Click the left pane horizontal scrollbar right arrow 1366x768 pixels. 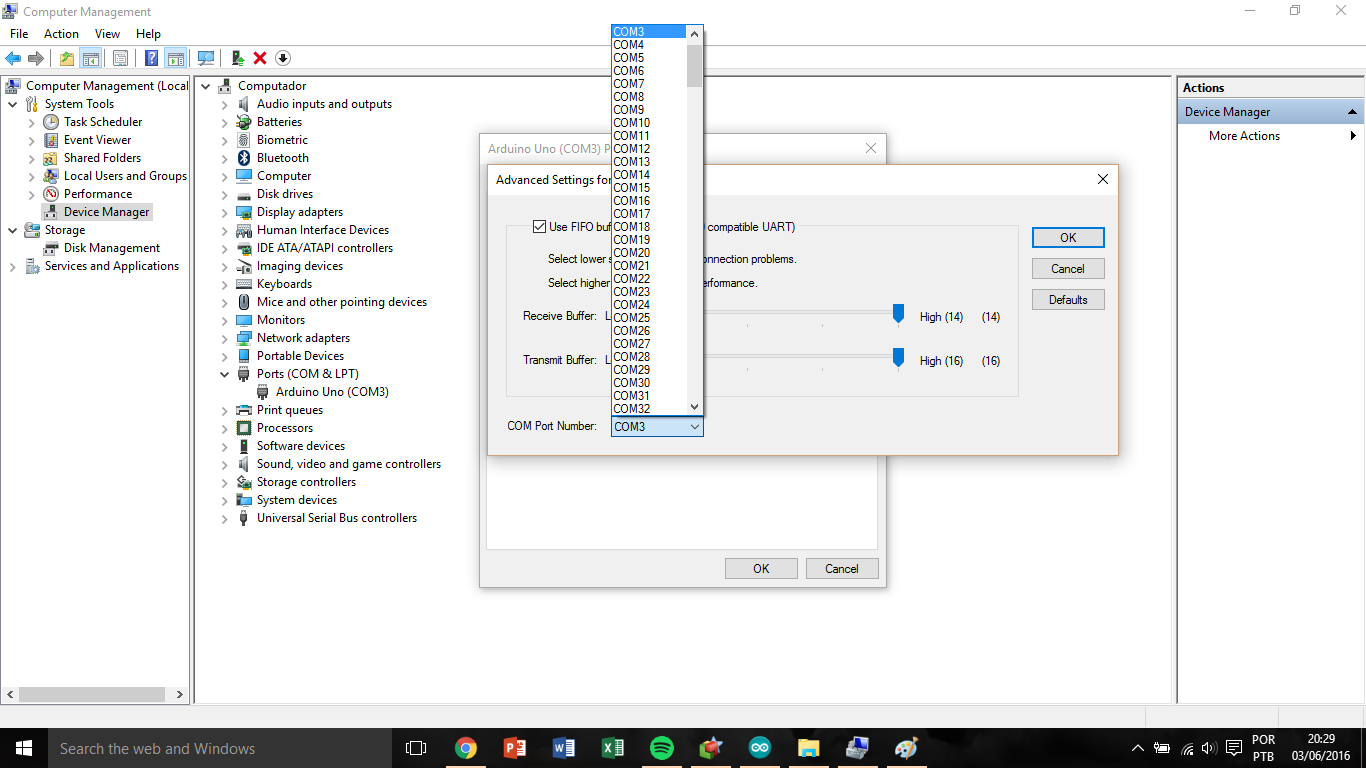point(180,694)
